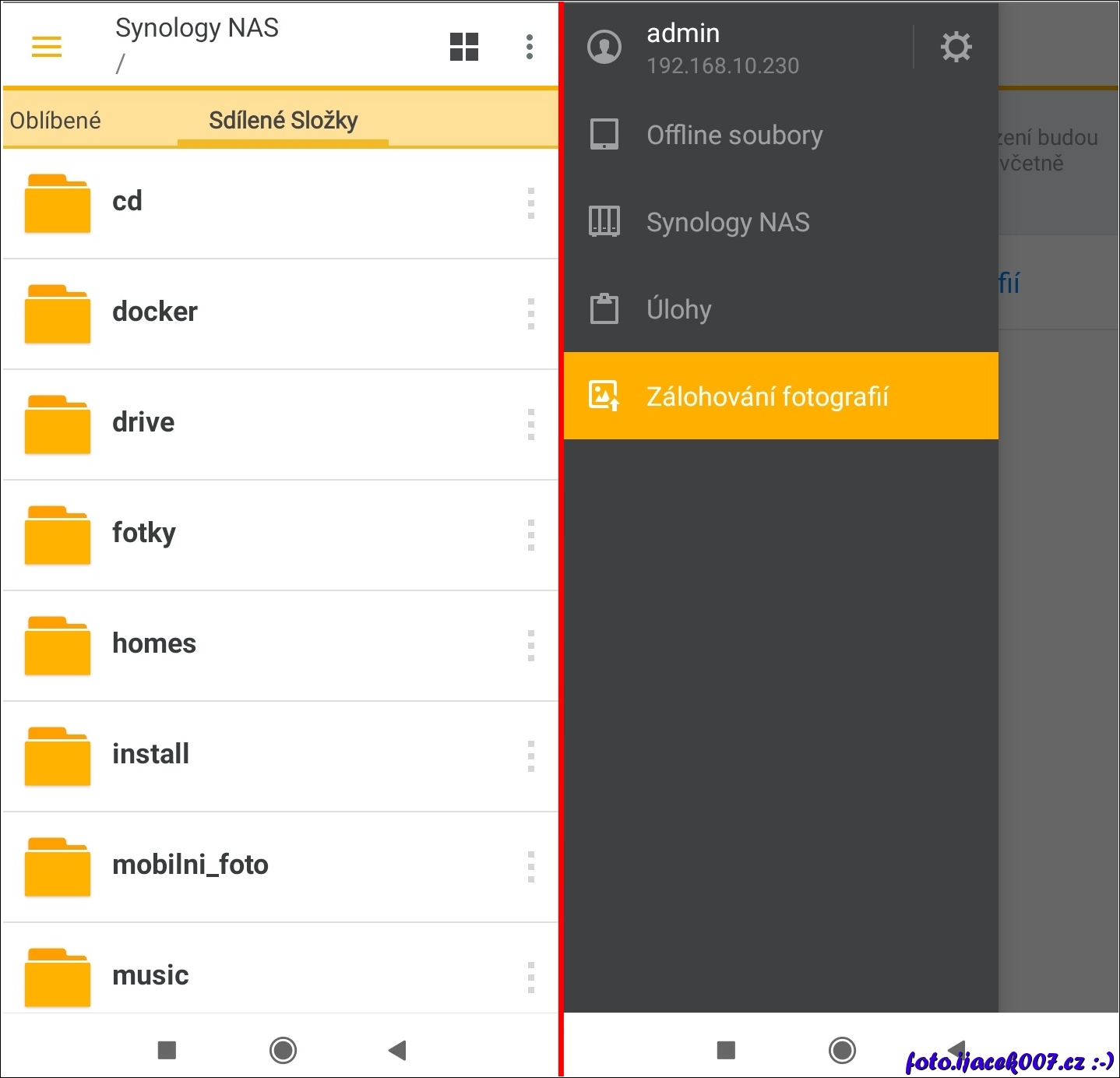Tap the admin user avatar icon

[604, 47]
